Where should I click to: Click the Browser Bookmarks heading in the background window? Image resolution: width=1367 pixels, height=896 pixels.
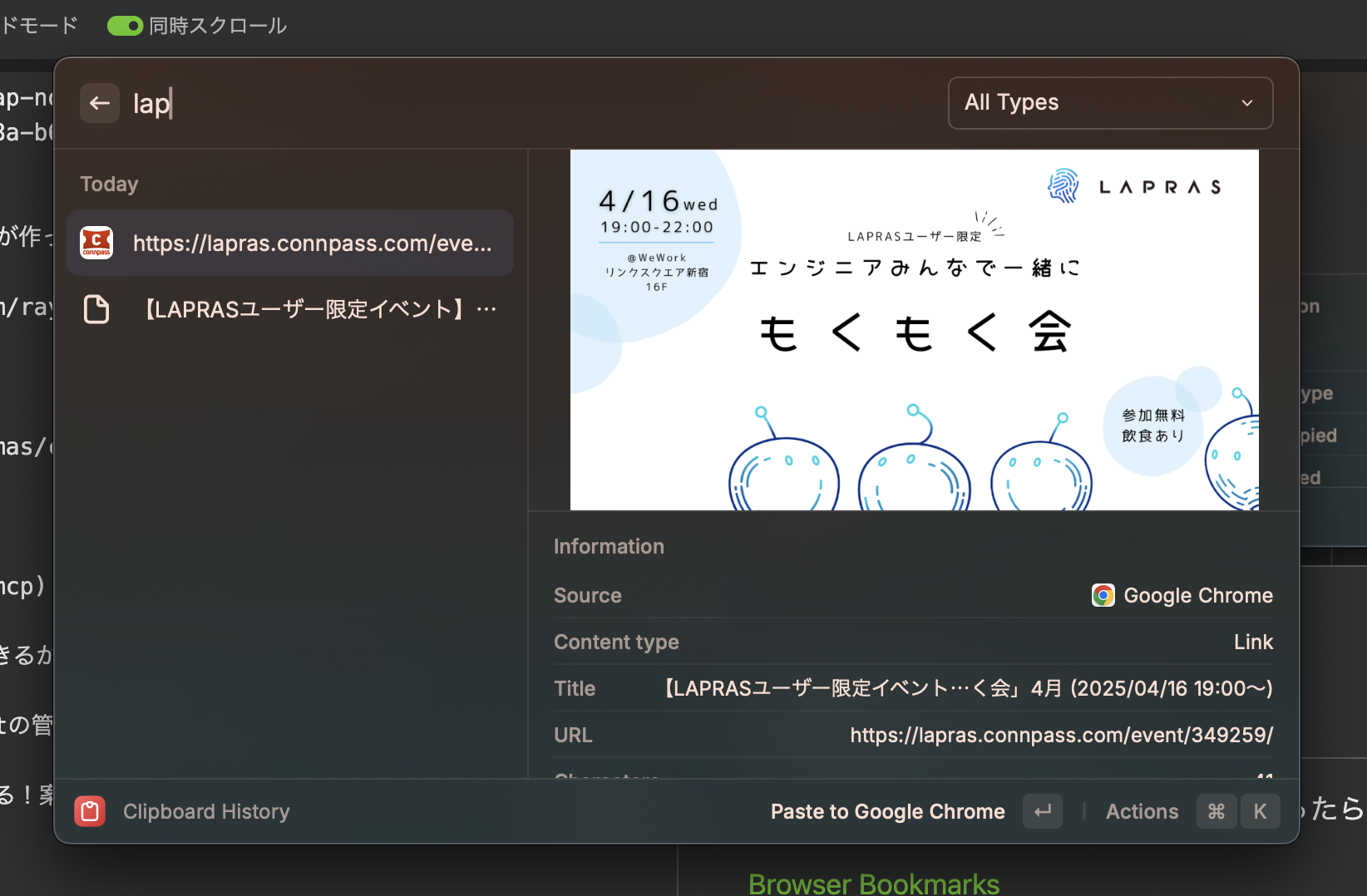874,883
